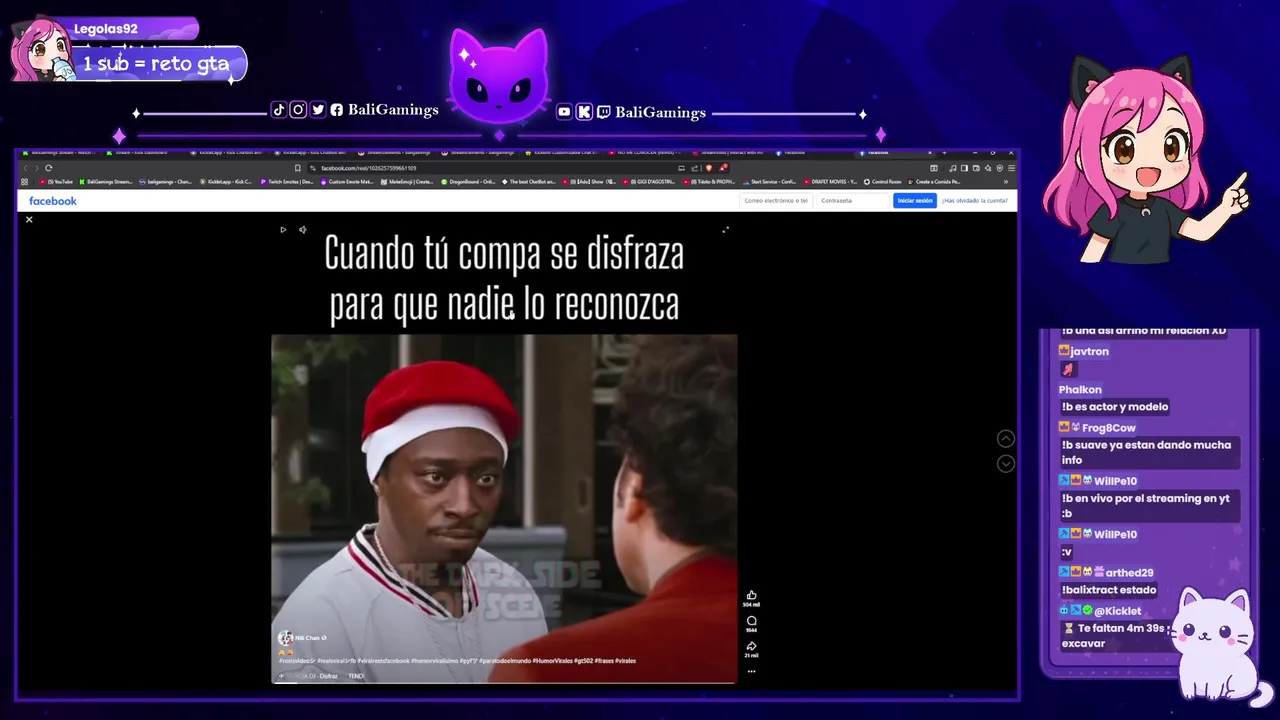
Task: Open the ¿Has olvidado la cuenta? link
Action: click(x=974, y=201)
